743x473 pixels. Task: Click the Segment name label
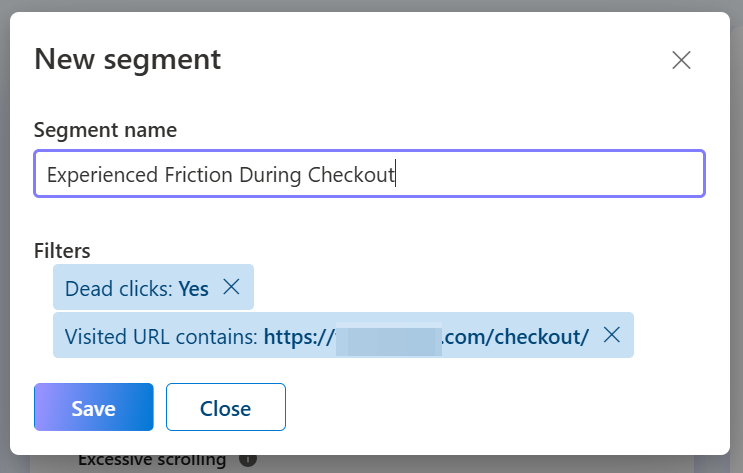pos(105,130)
